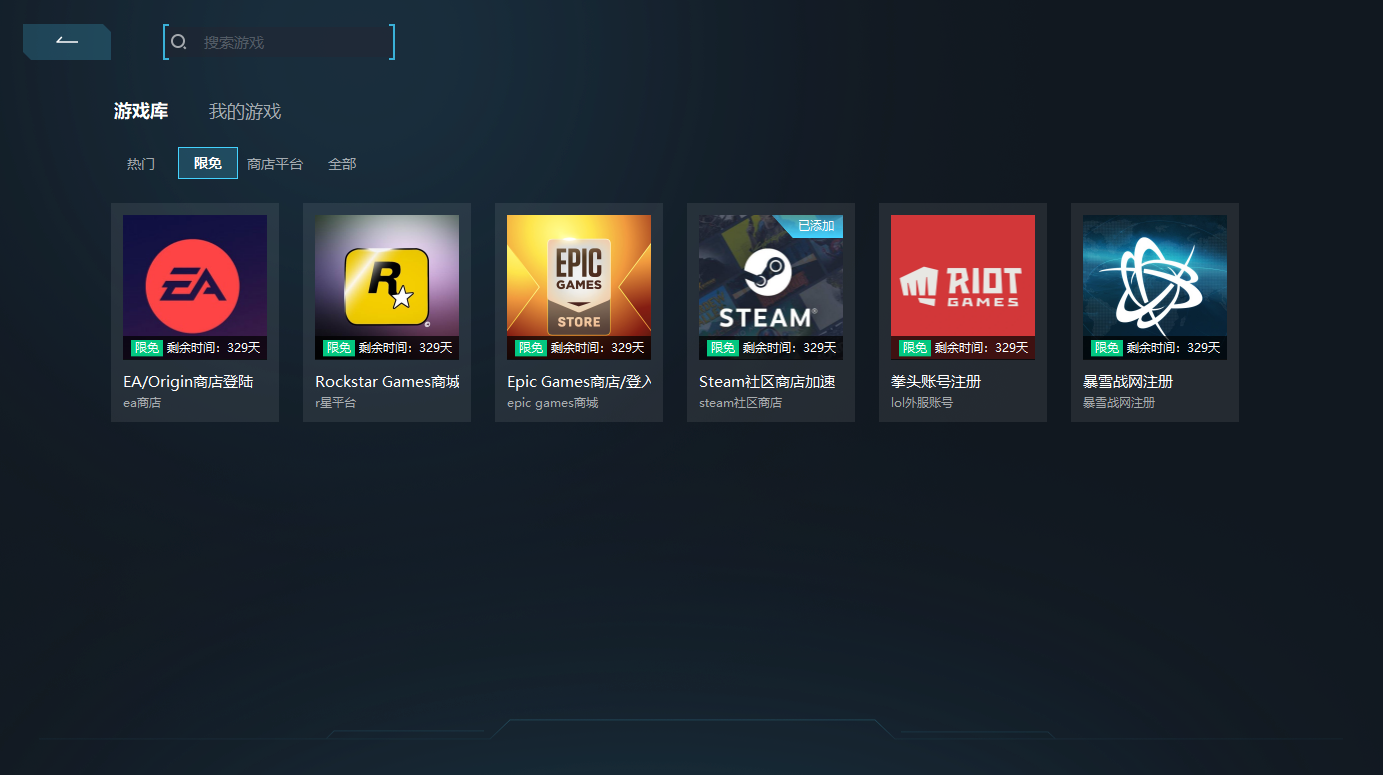Image resolution: width=1383 pixels, height=775 pixels.
Task: Open the Epic Games Store thumbnail
Action: click(579, 287)
